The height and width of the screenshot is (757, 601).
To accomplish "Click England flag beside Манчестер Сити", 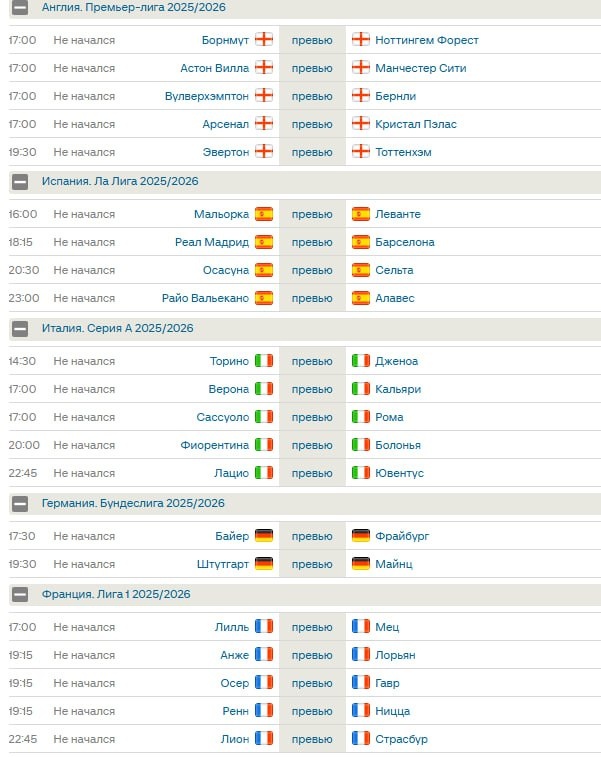I will click(361, 68).
